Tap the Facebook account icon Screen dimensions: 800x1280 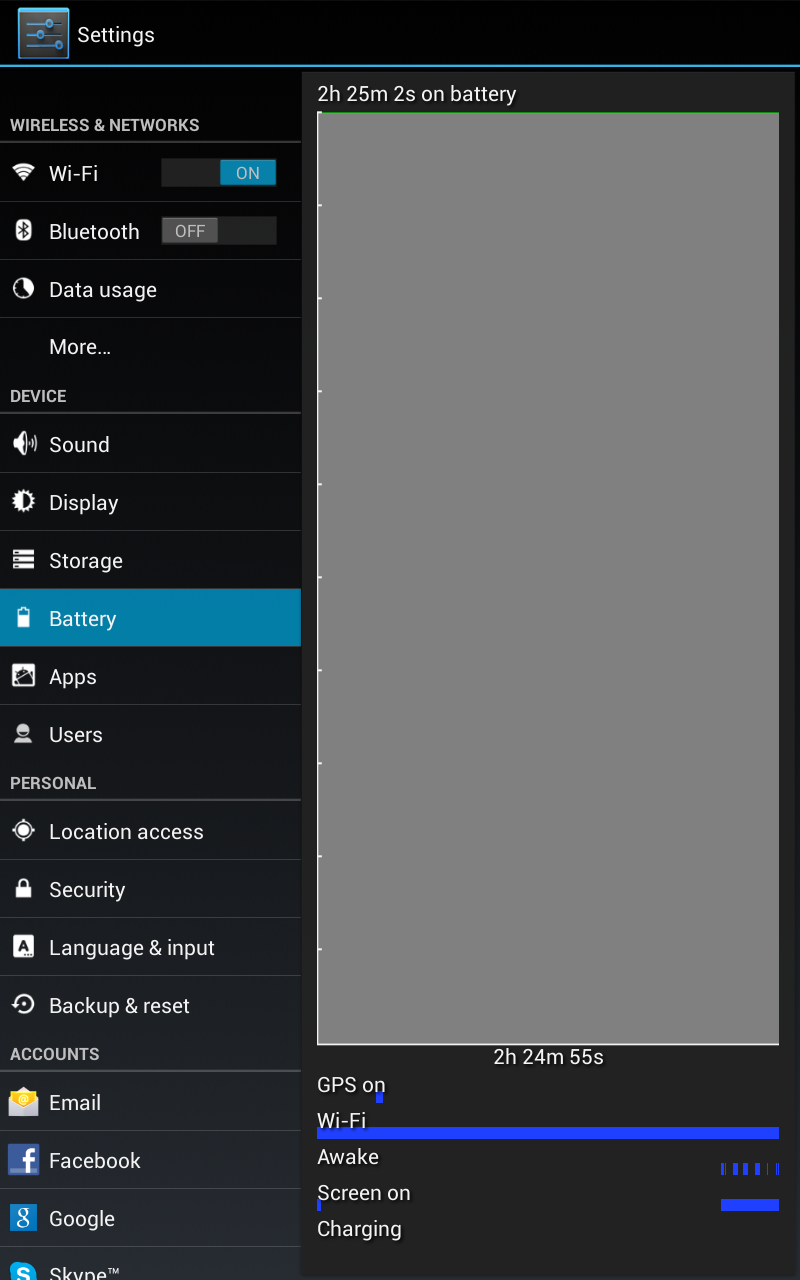[x=23, y=1160]
